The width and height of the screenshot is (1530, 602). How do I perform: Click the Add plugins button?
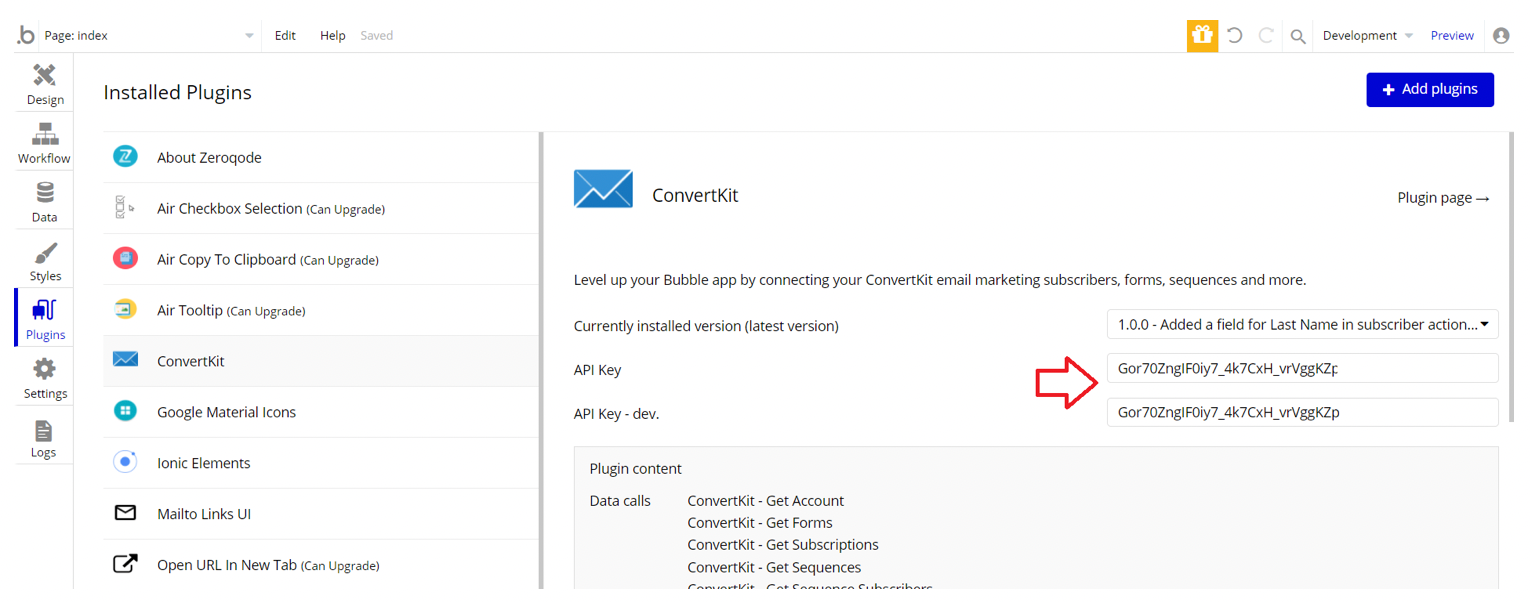[1430, 89]
